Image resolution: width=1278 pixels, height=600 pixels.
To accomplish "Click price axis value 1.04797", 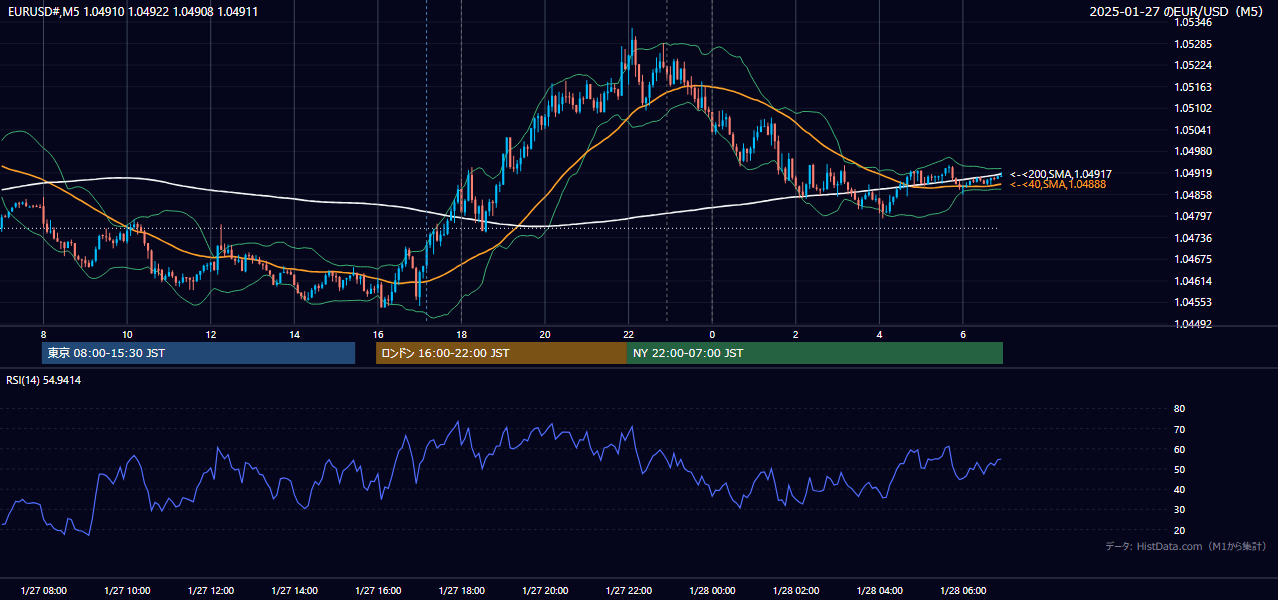I will [x=1192, y=216].
